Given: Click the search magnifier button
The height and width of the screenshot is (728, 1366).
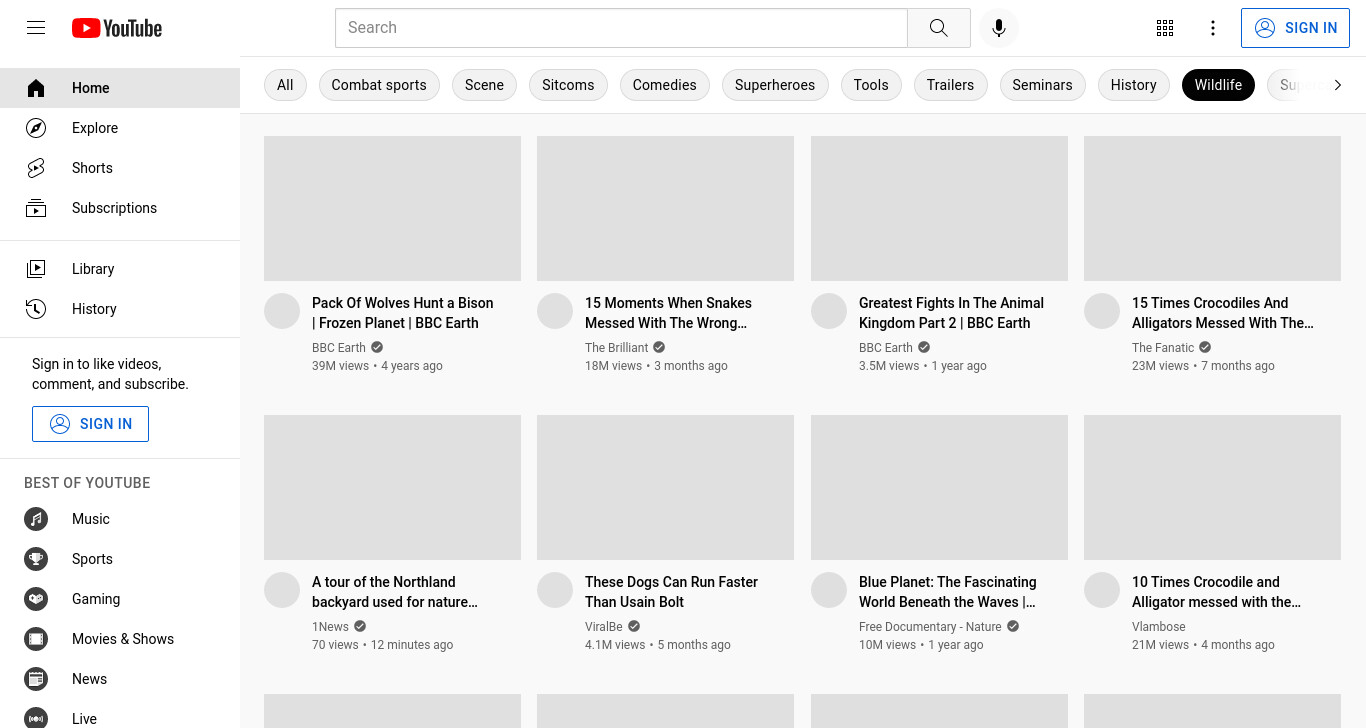Looking at the screenshot, I should (938, 28).
